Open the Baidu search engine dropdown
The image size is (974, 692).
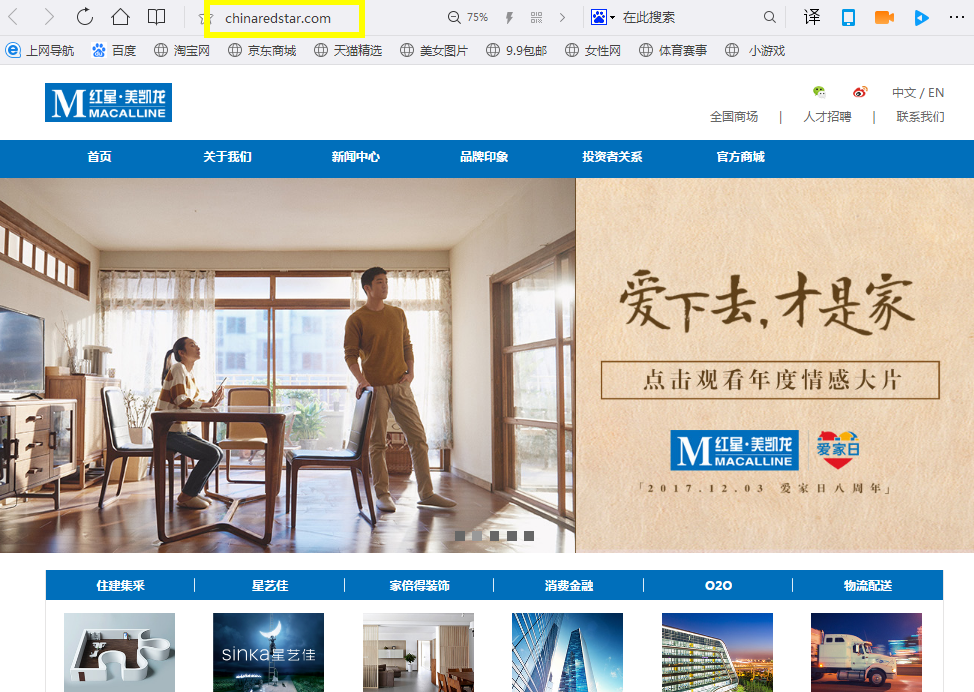tap(602, 17)
